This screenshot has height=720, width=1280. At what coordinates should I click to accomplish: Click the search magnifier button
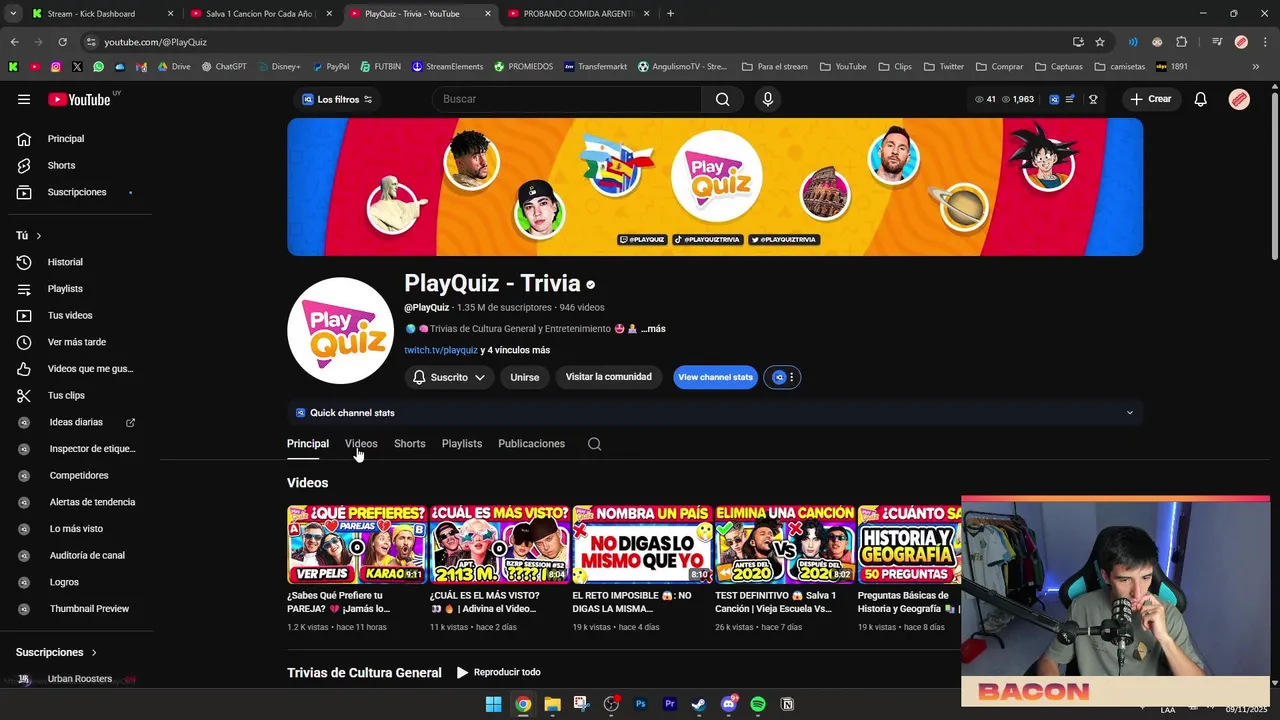pyautogui.click(x=722, y=99)
